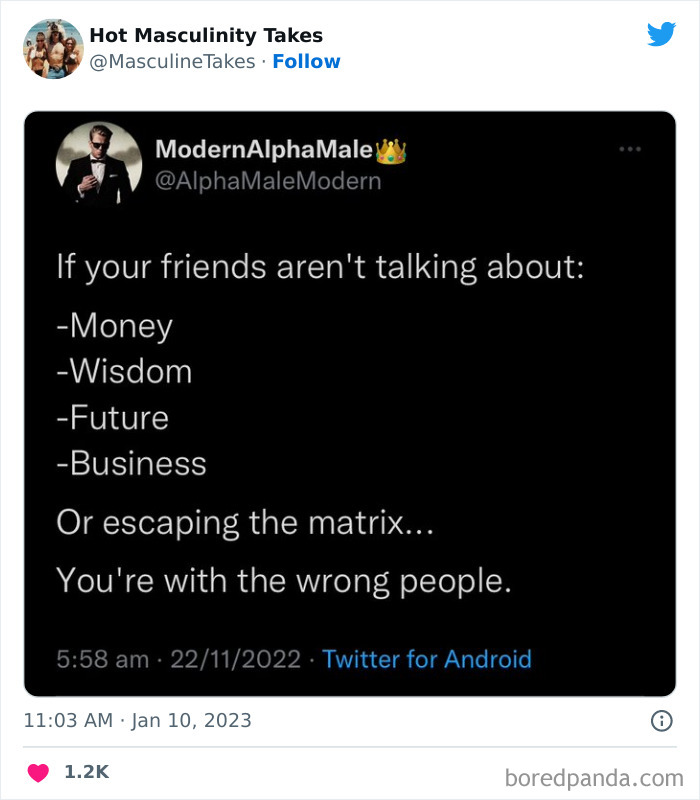Click the Twitter bird logo
The image size is (700, 800).
pos(661,35)
